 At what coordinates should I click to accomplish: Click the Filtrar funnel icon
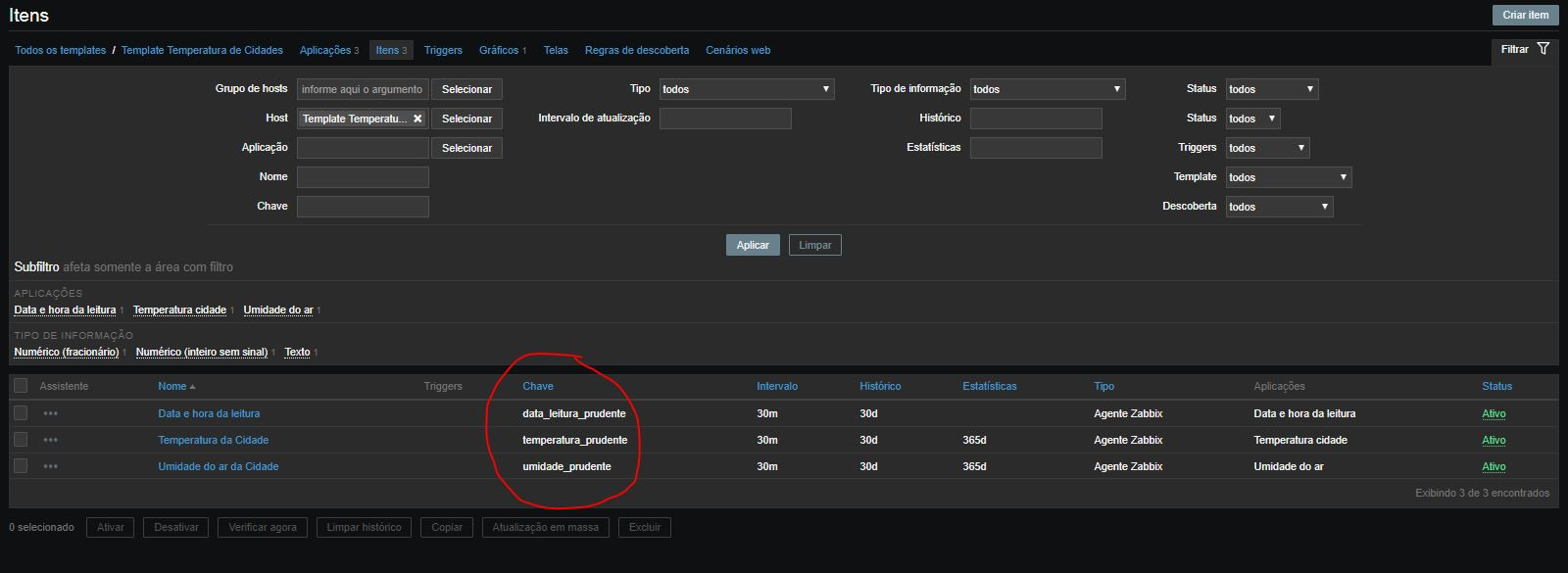[x=1543, y=49]
